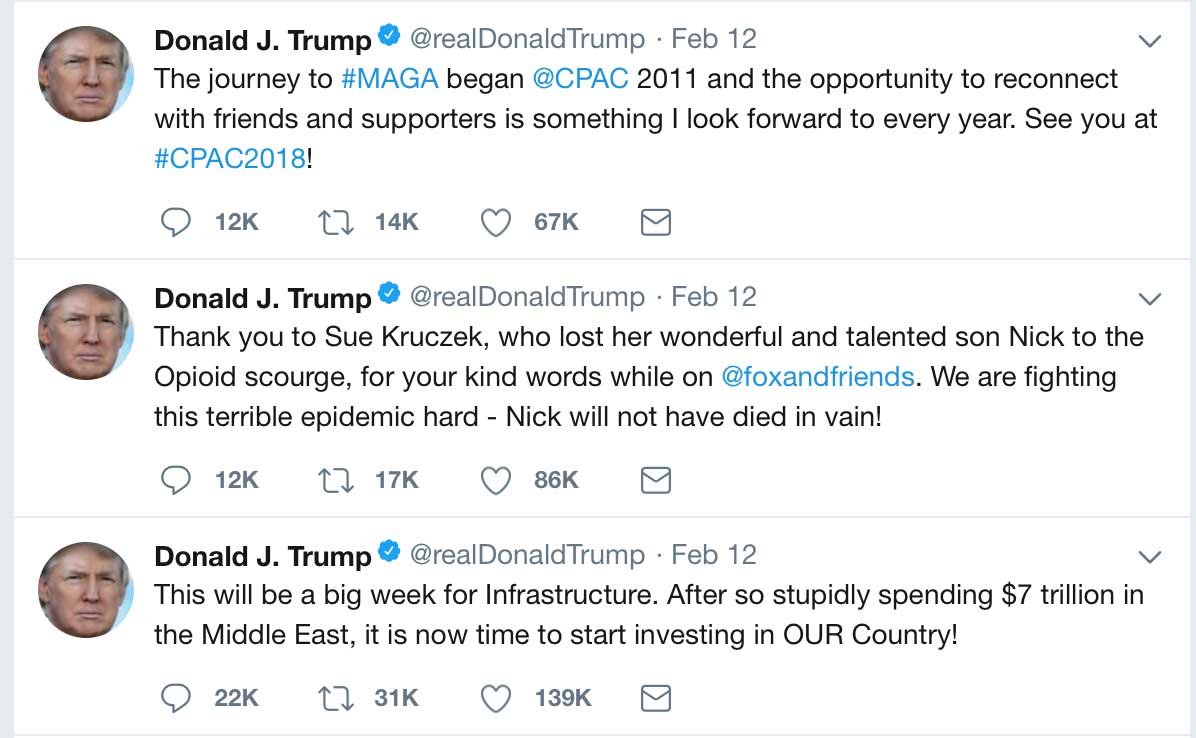Follow the @foxandfriends mention link

[818, 377]
